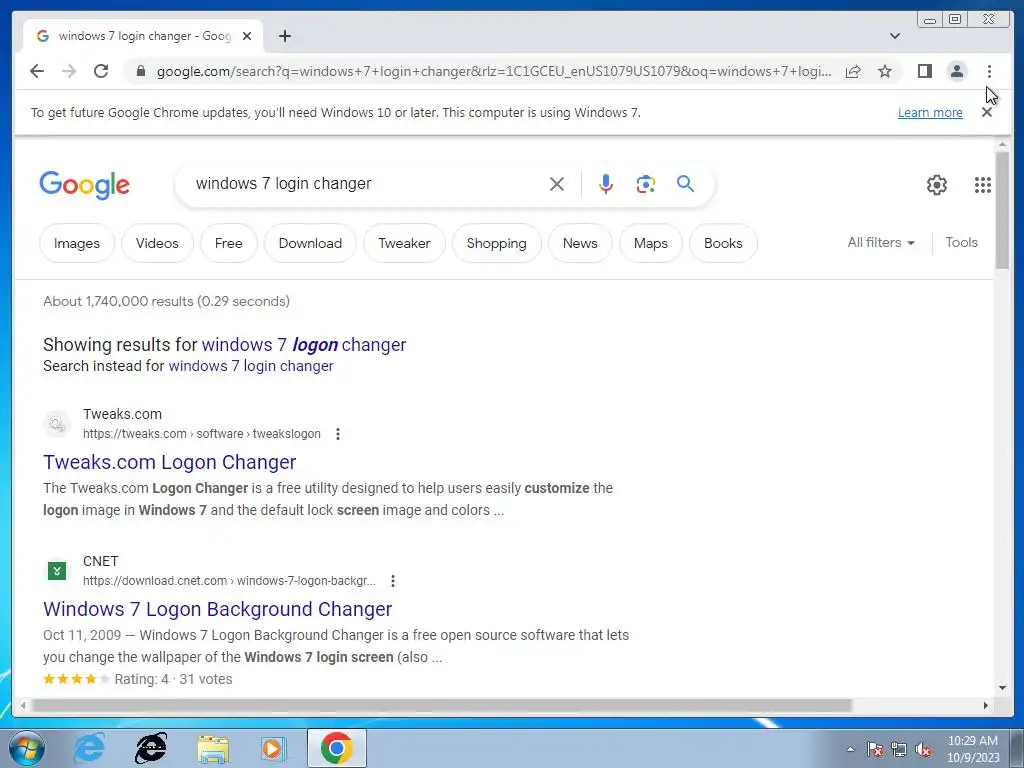Click the forward navigation arrow

(x=69, y=71)
